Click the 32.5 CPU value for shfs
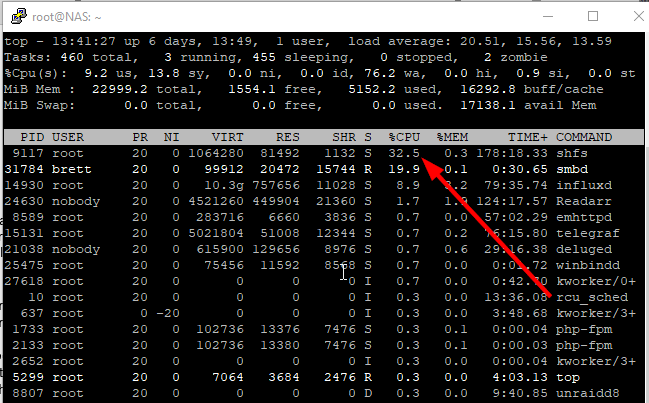 pyautogui.click(x=404, y=153)
